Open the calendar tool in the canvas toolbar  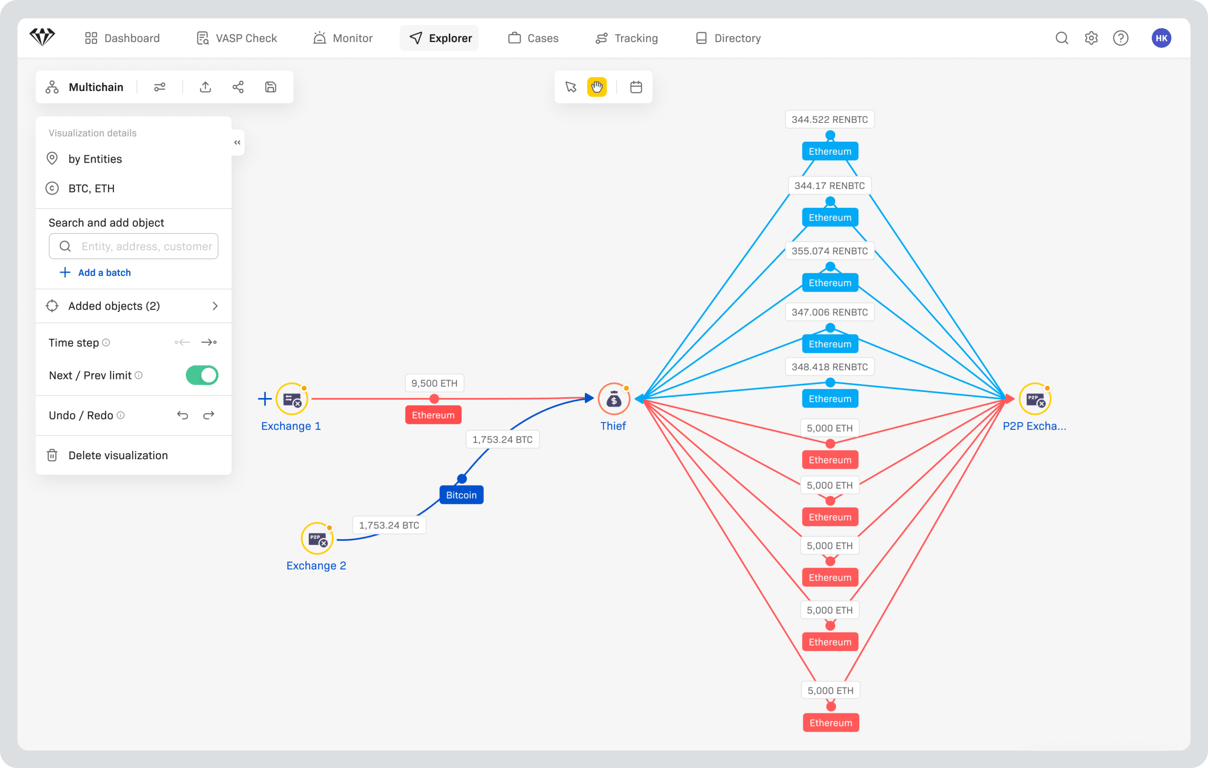636,87
